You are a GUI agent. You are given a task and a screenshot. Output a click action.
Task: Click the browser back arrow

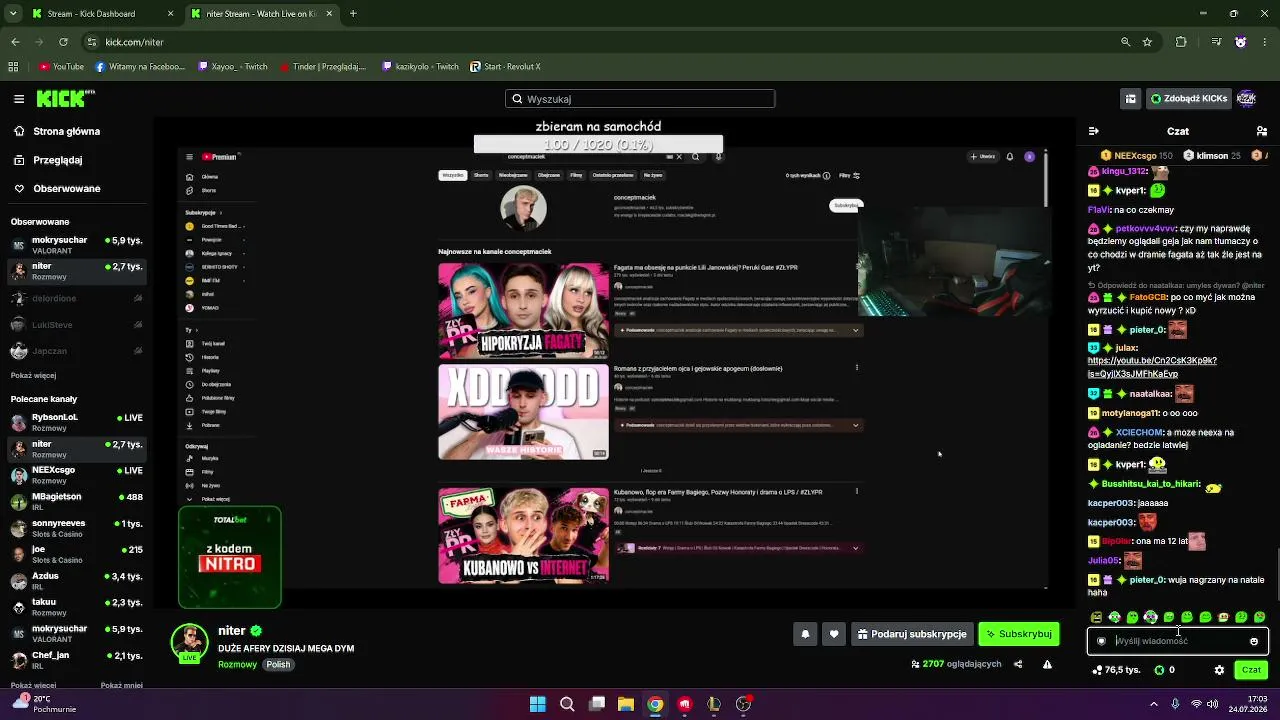click(x=15, y=42)
